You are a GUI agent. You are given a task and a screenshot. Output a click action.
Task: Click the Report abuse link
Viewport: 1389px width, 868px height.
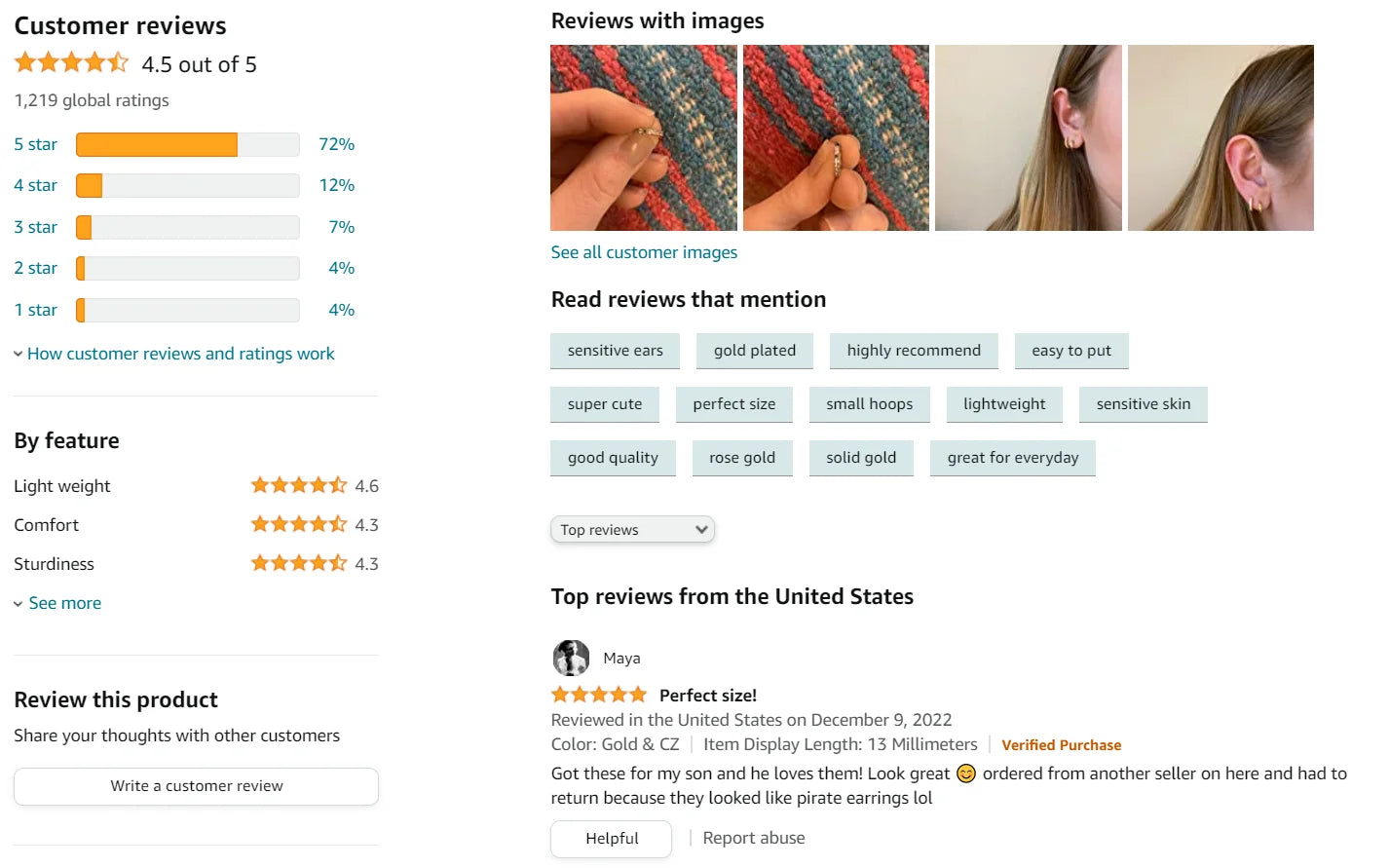tap(754, 838)
